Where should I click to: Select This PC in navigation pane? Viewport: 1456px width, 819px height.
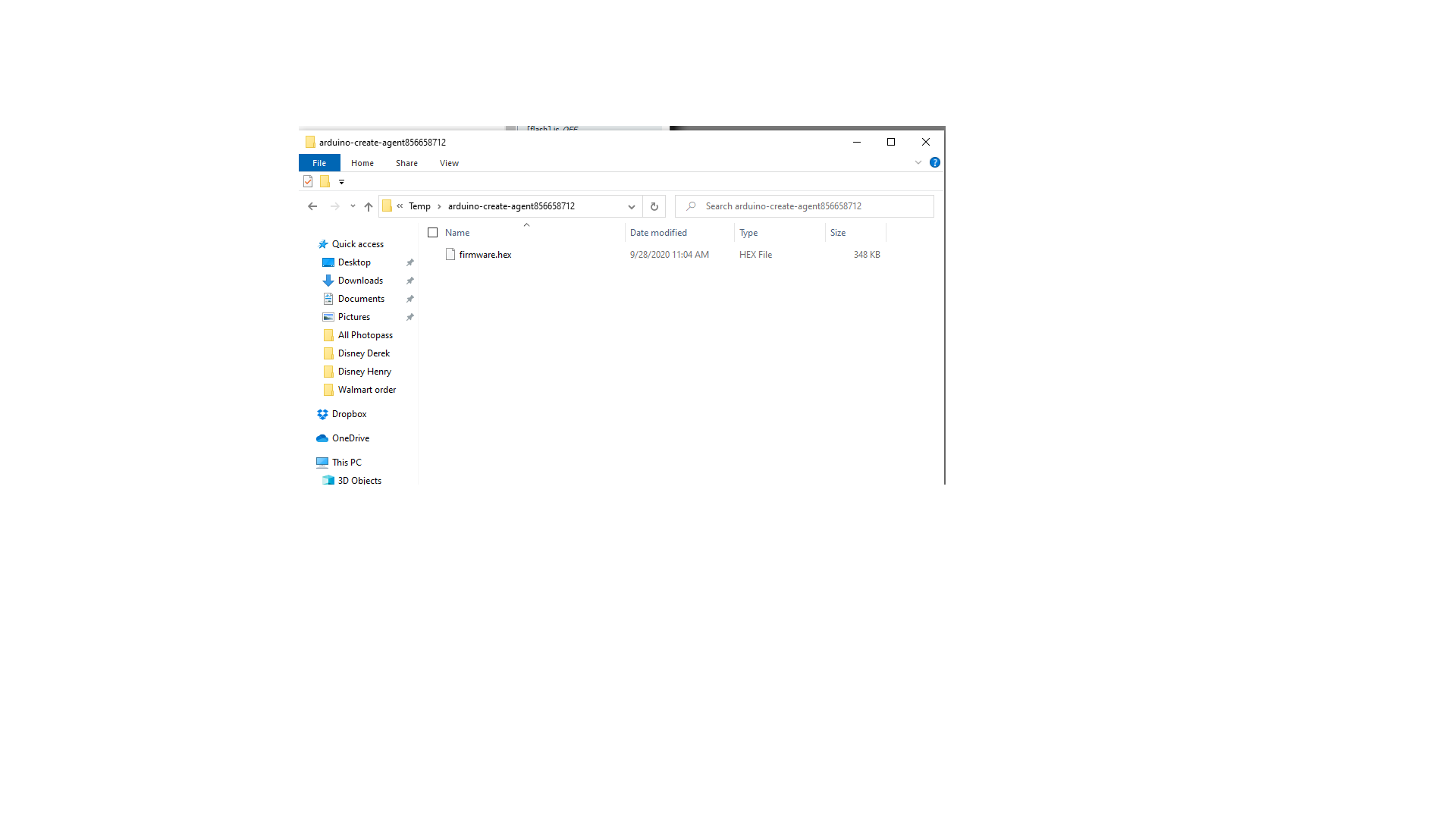[x=347, y=463]
